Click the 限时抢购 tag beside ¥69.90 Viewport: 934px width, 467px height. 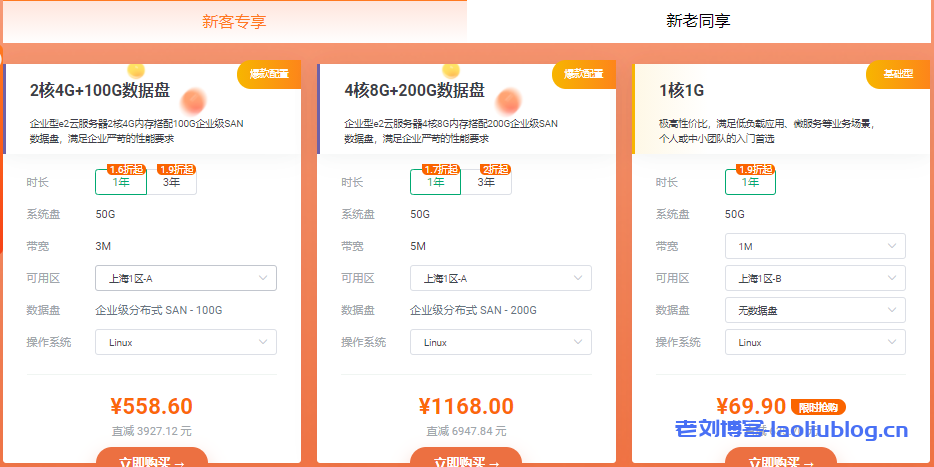(x=819, y=407)
